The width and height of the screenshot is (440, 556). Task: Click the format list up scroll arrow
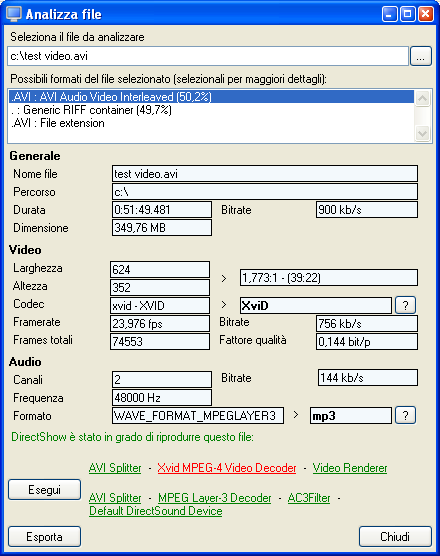click(422, 98)
